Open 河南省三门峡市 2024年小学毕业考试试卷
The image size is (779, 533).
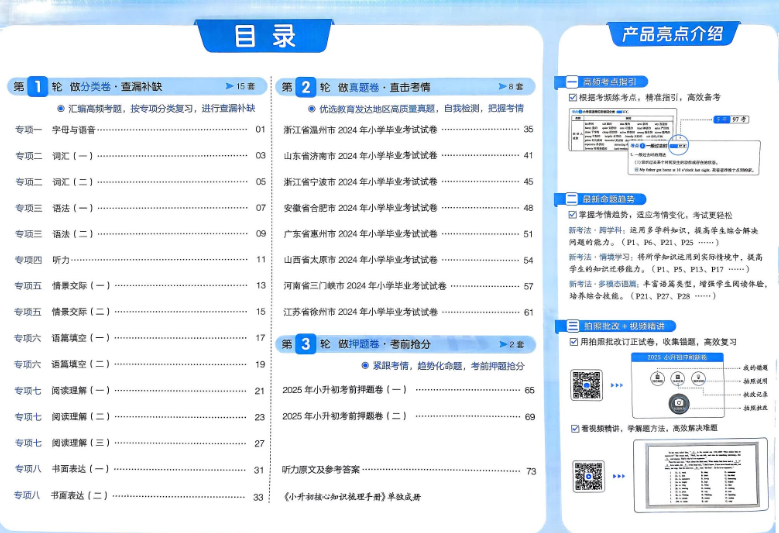[408, 286]
